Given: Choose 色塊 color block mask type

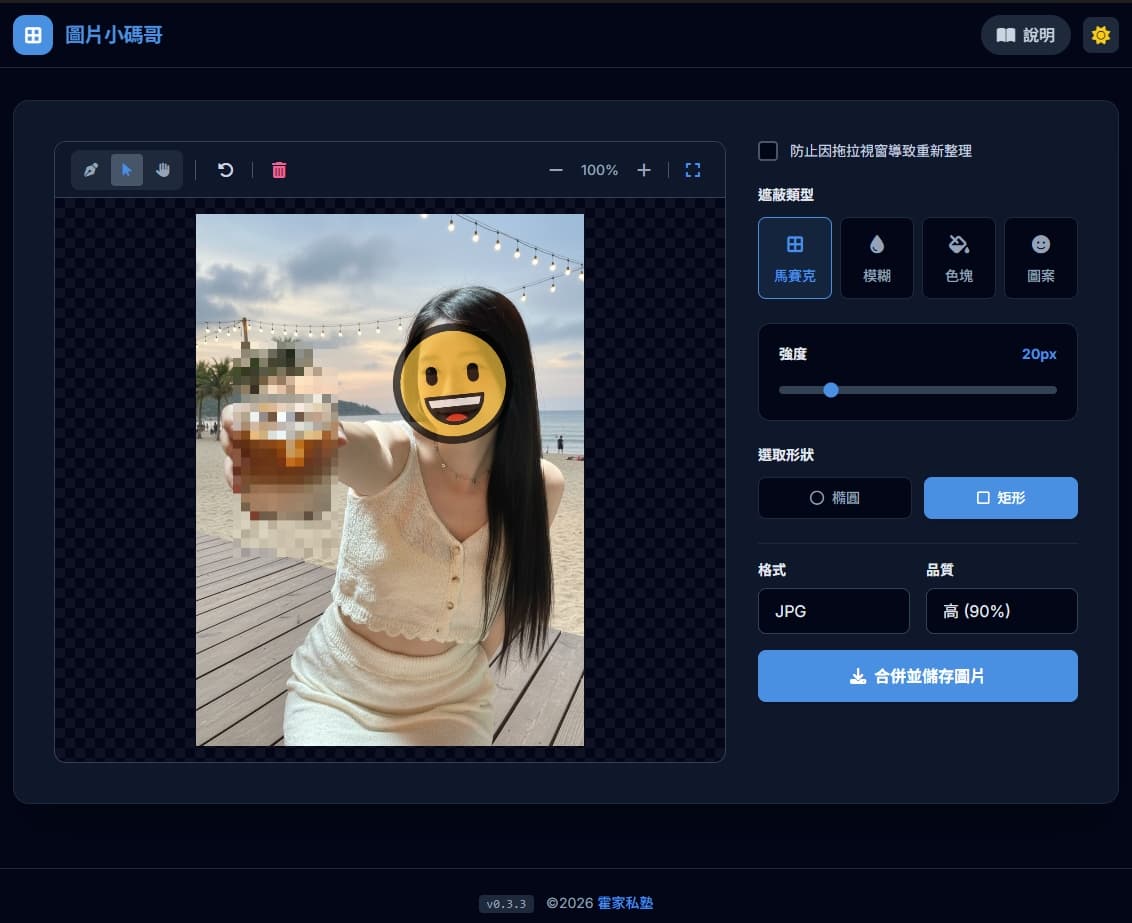Looking at the screenshot, I should pyautogui.click(x=959, y=258).
